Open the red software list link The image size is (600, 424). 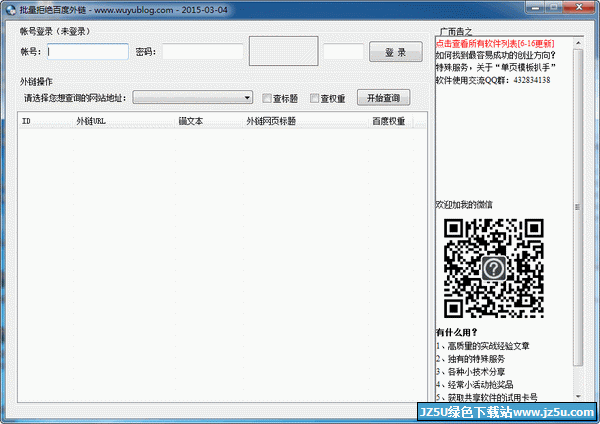(x=495, y=43)
